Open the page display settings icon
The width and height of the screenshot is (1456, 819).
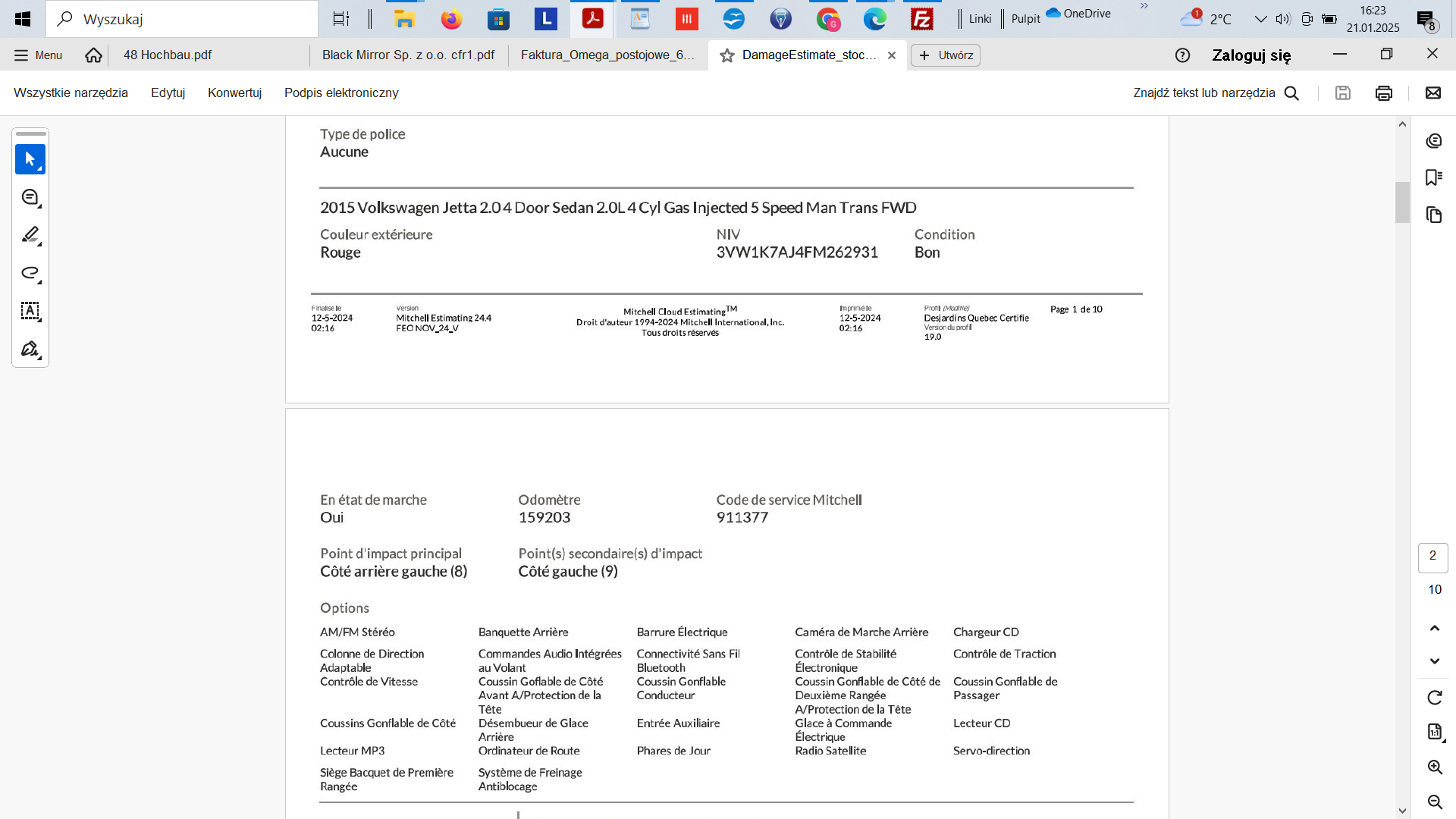[x=1434, y=732]
